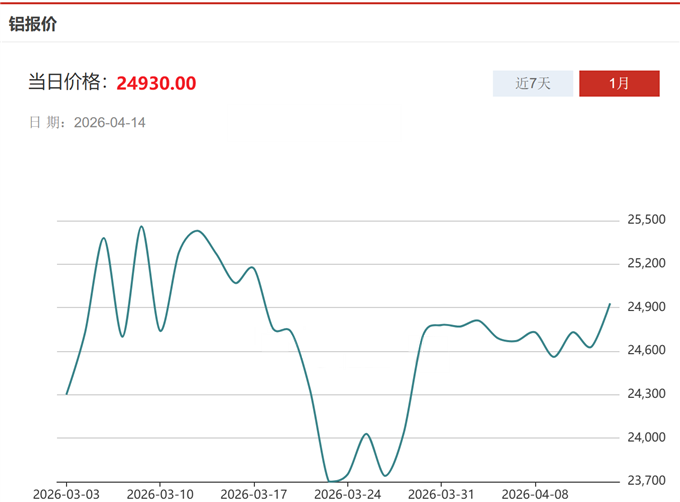Click the 24,600 y-axis value
680x502 pixels.
point(646,350)
